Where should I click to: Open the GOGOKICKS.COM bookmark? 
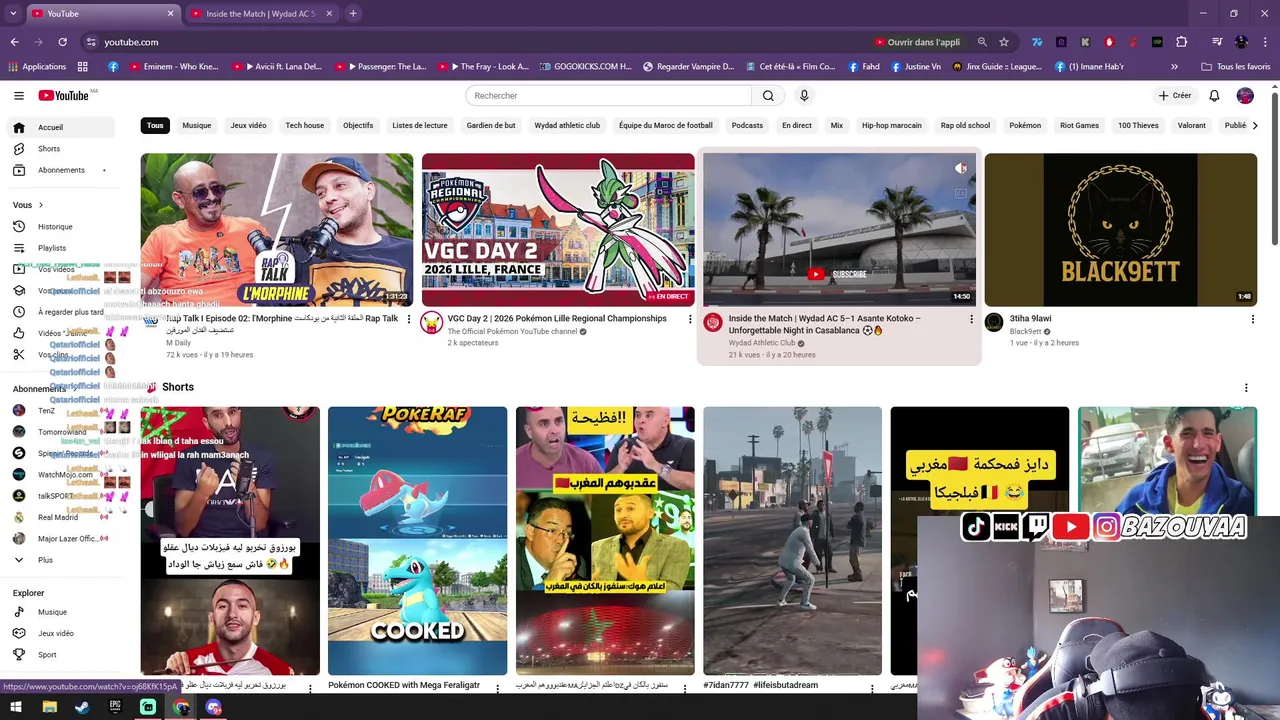585,67
